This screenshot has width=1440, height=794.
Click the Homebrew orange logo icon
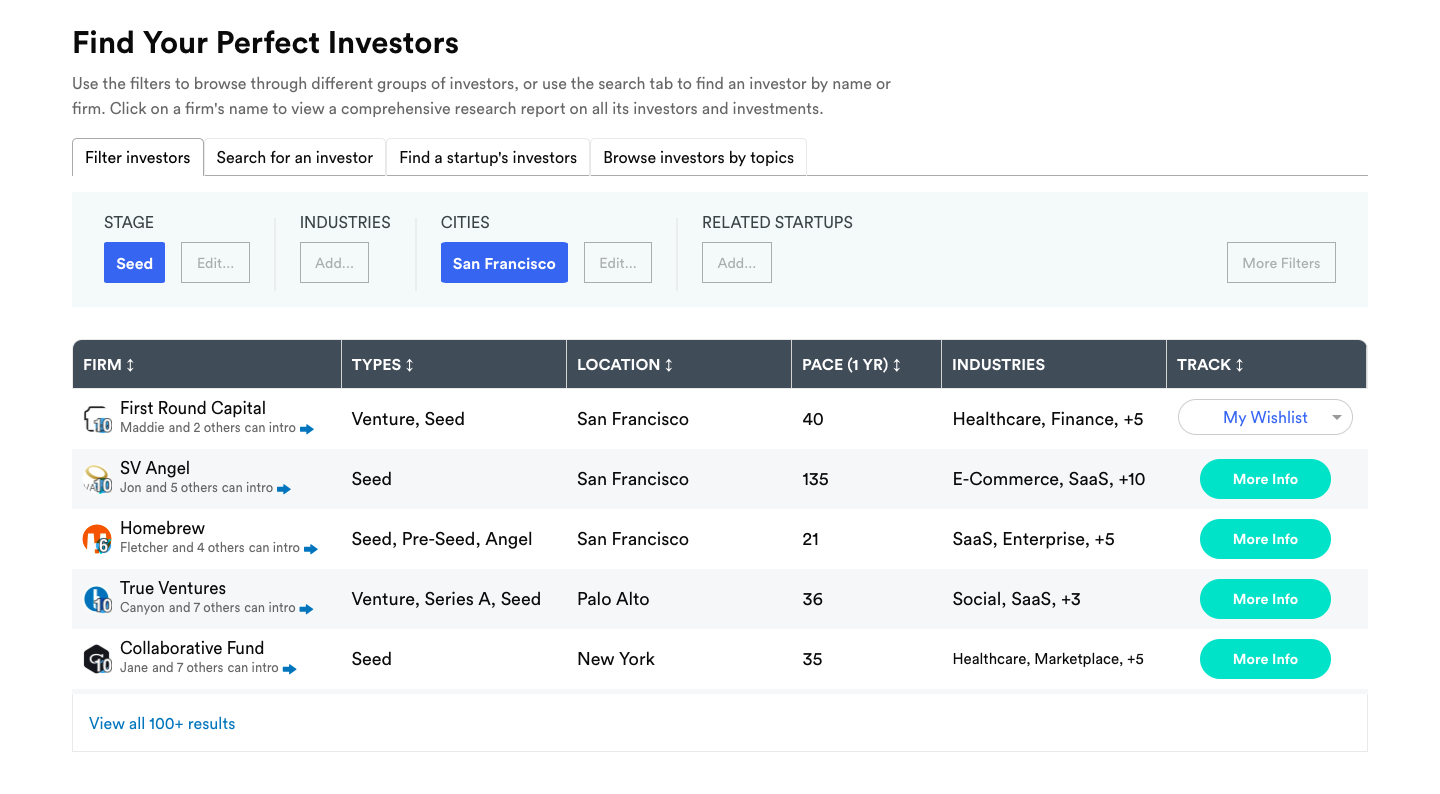(96, 539)
